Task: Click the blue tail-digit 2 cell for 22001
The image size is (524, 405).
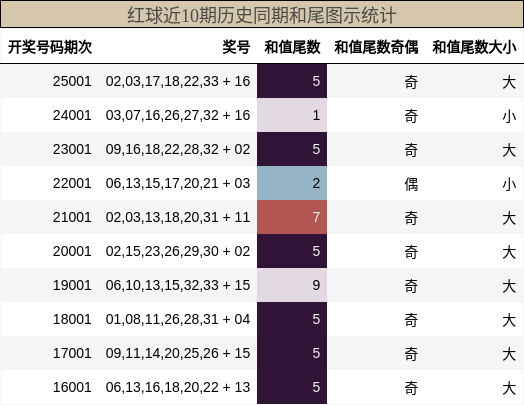Action: pyautogui.click(x=292, y=183)
